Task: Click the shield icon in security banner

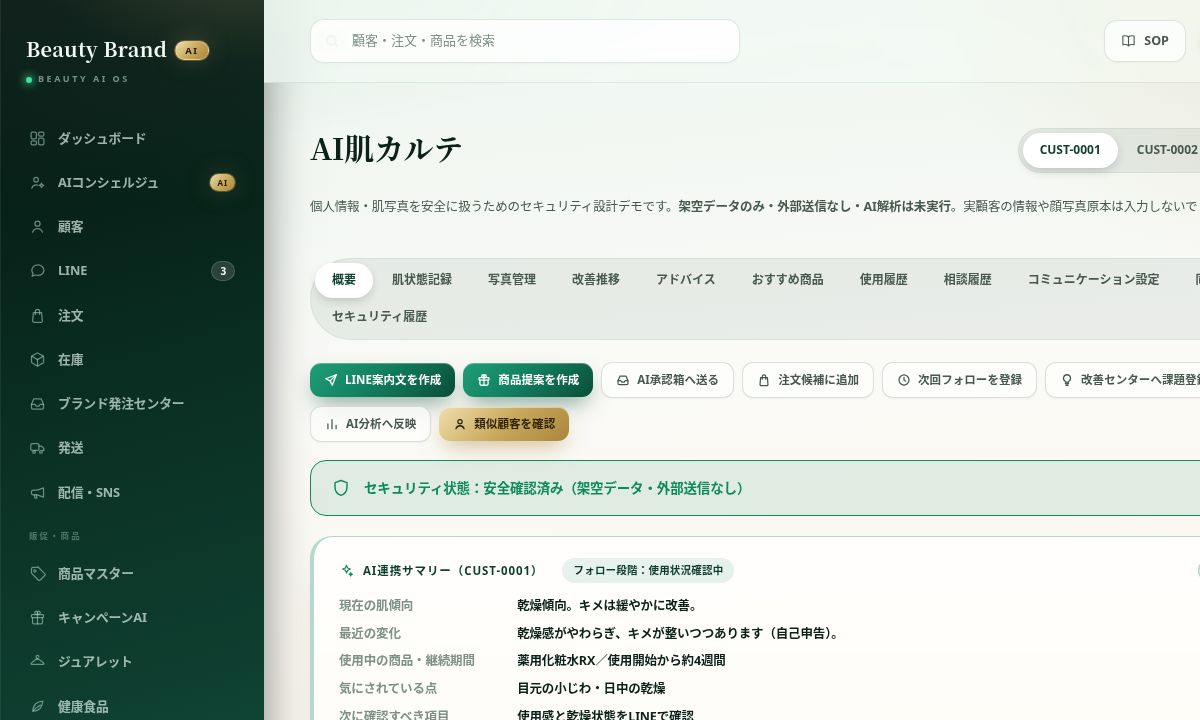Action: (341, 488)
